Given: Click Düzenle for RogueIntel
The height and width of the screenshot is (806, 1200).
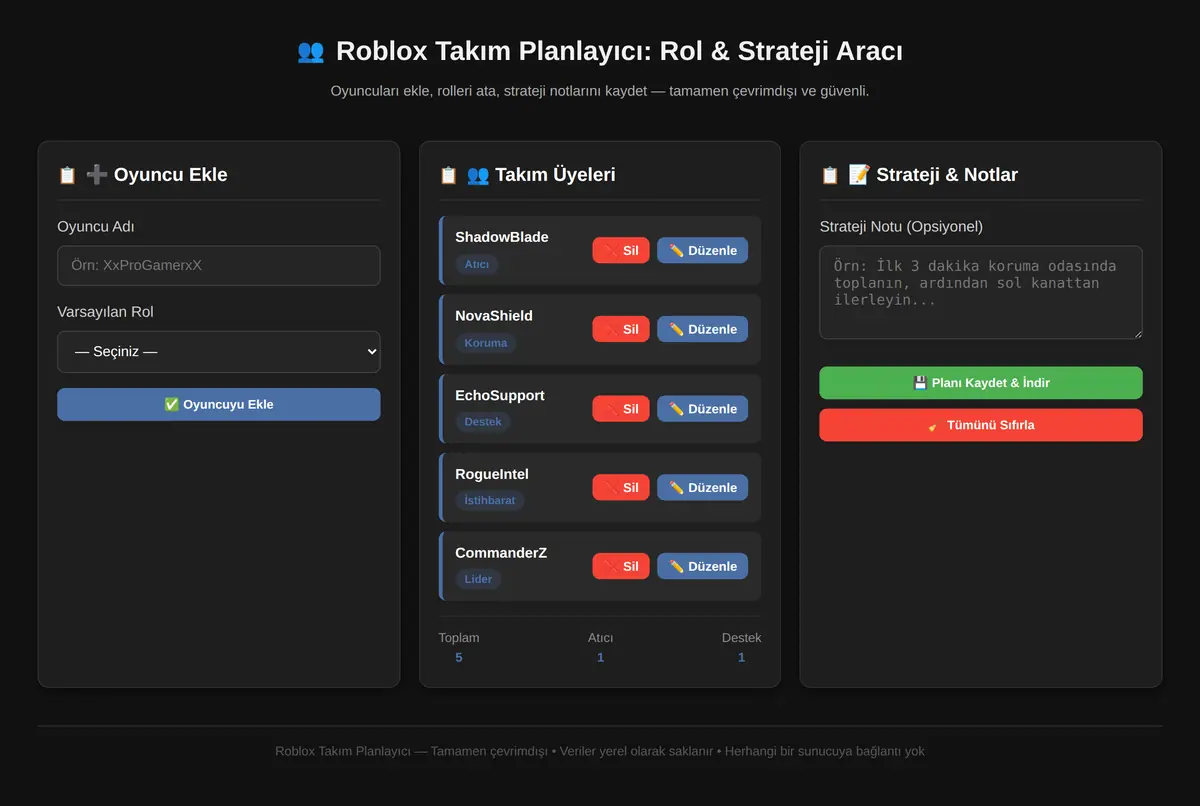Looking at the screenshot, I should tap(702, 487).
